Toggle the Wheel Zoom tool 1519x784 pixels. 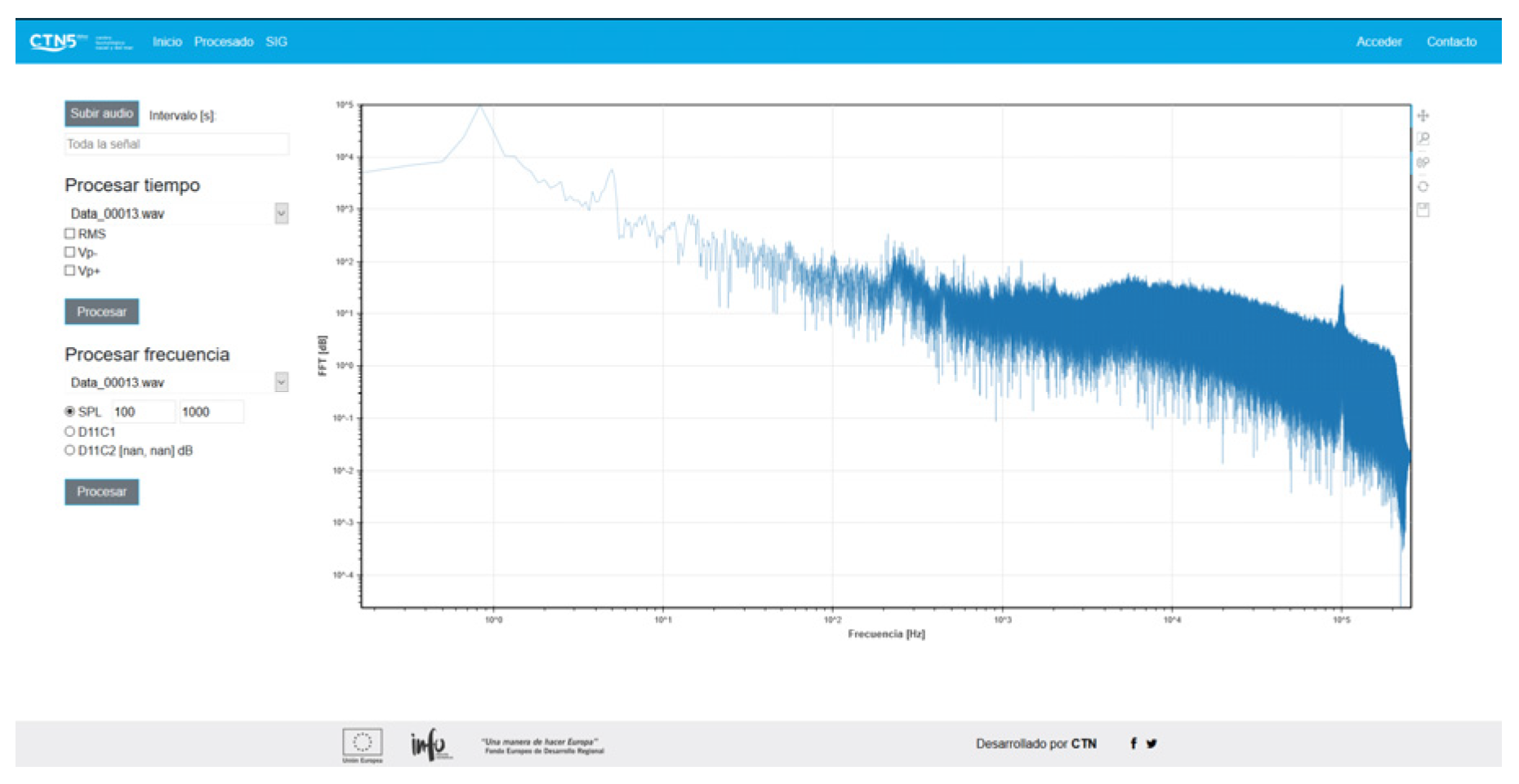pos(1423,163)
